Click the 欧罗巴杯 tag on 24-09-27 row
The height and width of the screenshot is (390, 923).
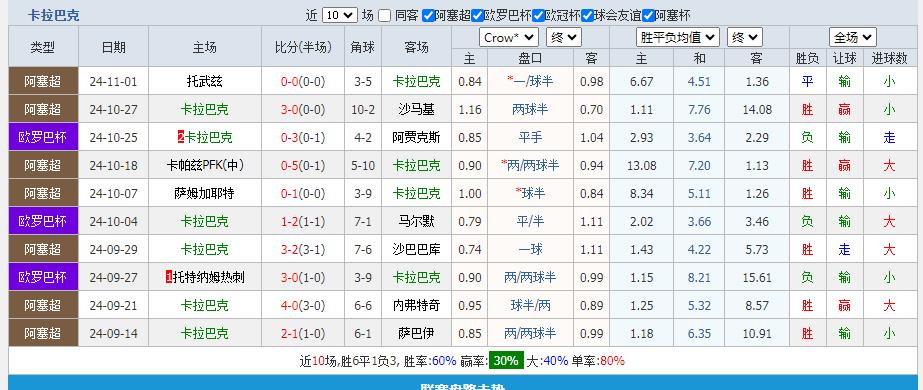(43, 278)
